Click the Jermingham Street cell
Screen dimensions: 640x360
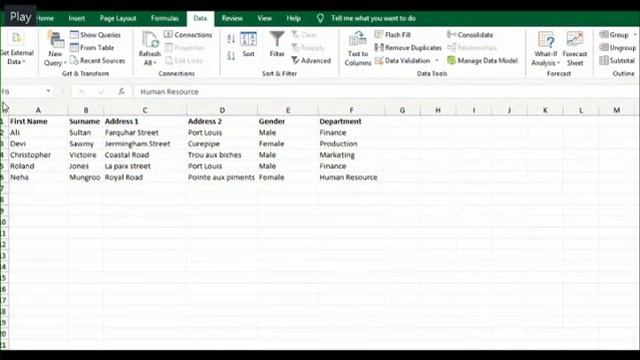(145, 144)
